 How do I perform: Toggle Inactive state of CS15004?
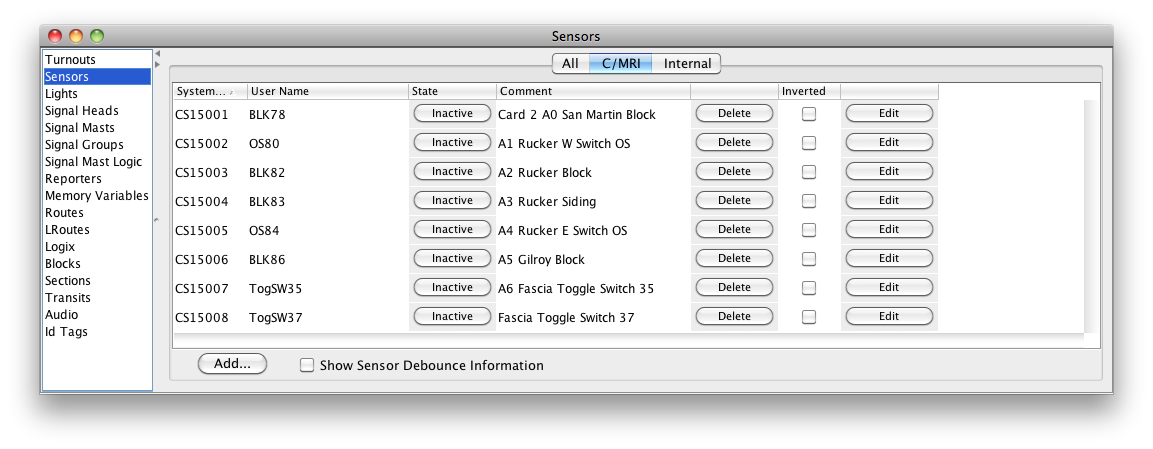452,201
